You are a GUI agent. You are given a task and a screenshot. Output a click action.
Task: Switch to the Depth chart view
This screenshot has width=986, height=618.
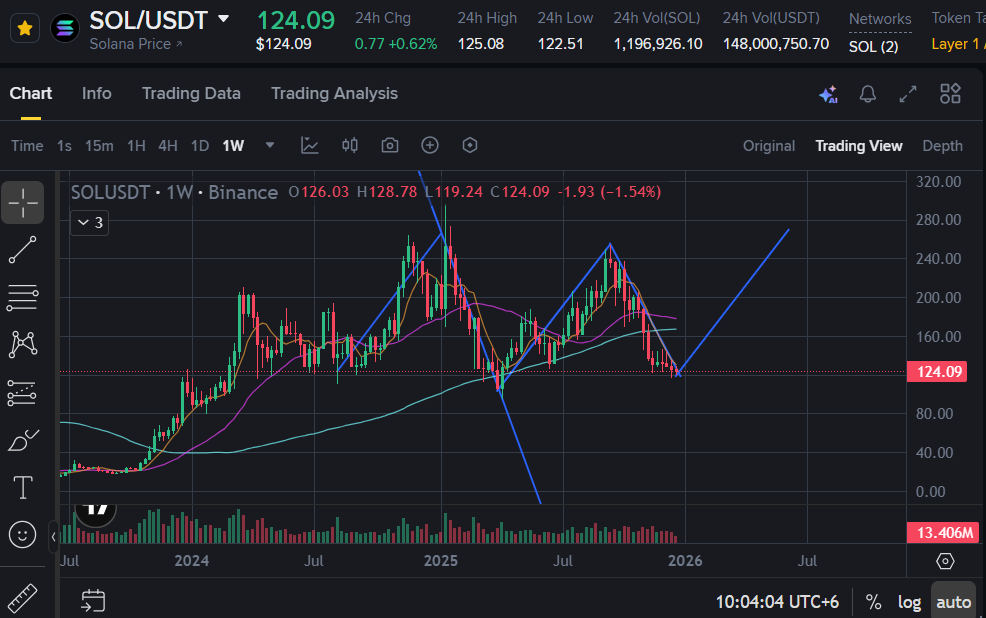tap(942, 146)
